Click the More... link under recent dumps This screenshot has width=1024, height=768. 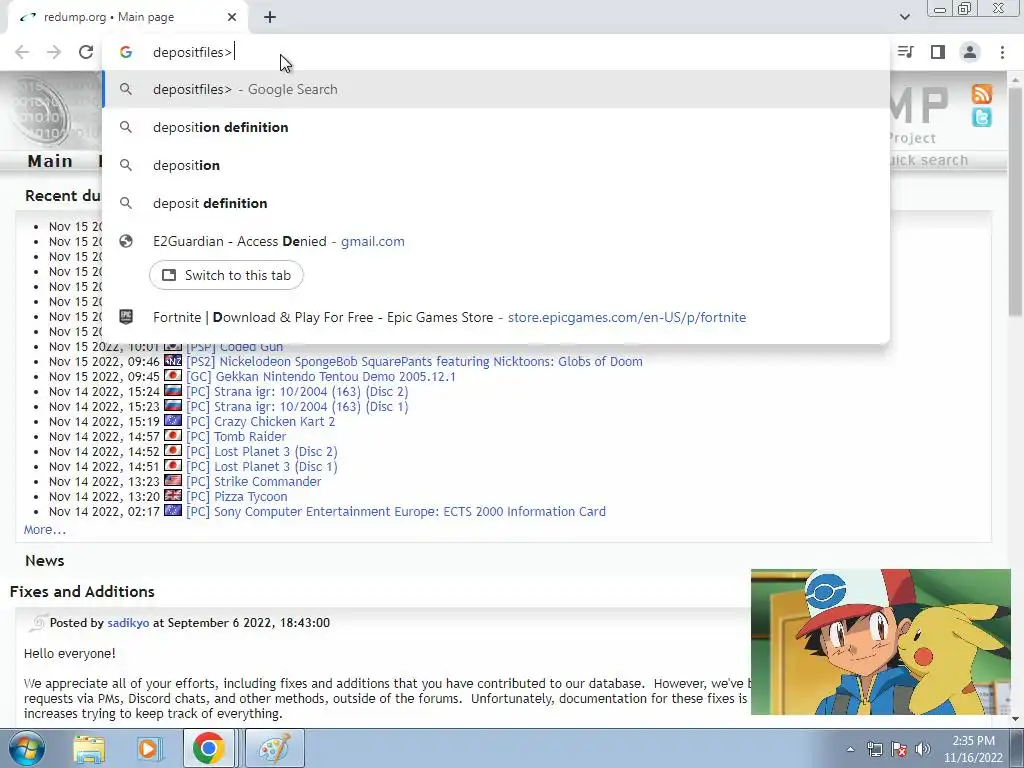[44, 530]
